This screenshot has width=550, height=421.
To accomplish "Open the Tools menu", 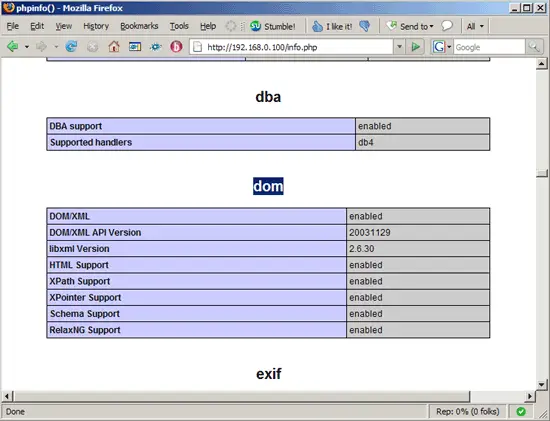I will click(179, 26).
